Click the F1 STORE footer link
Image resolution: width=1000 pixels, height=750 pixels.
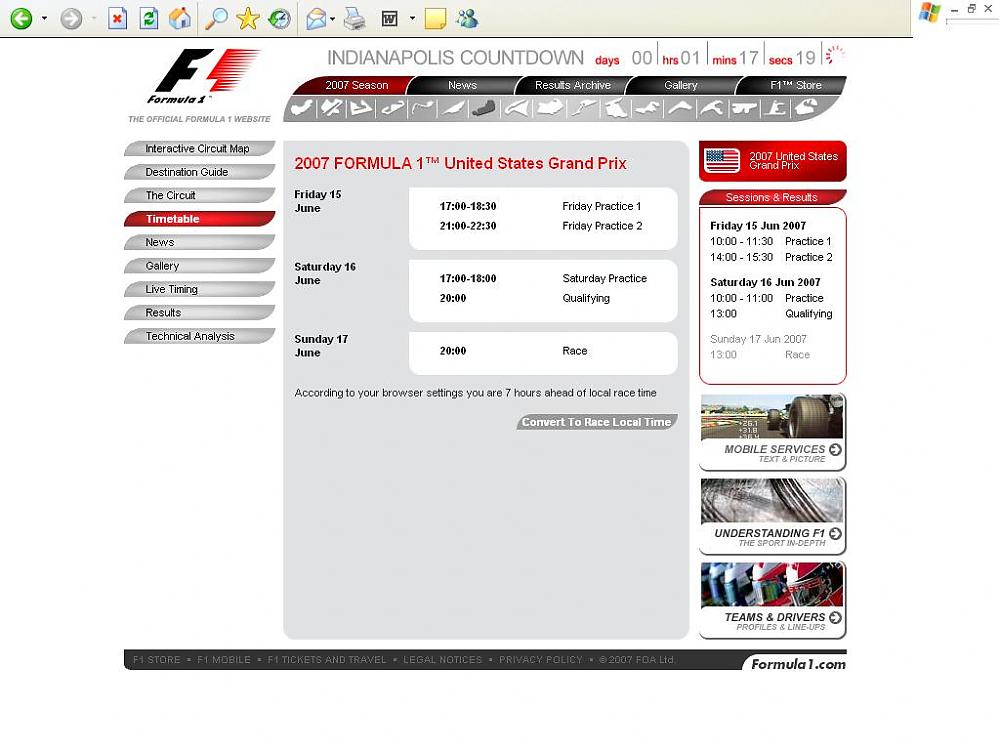coord(157,659)
